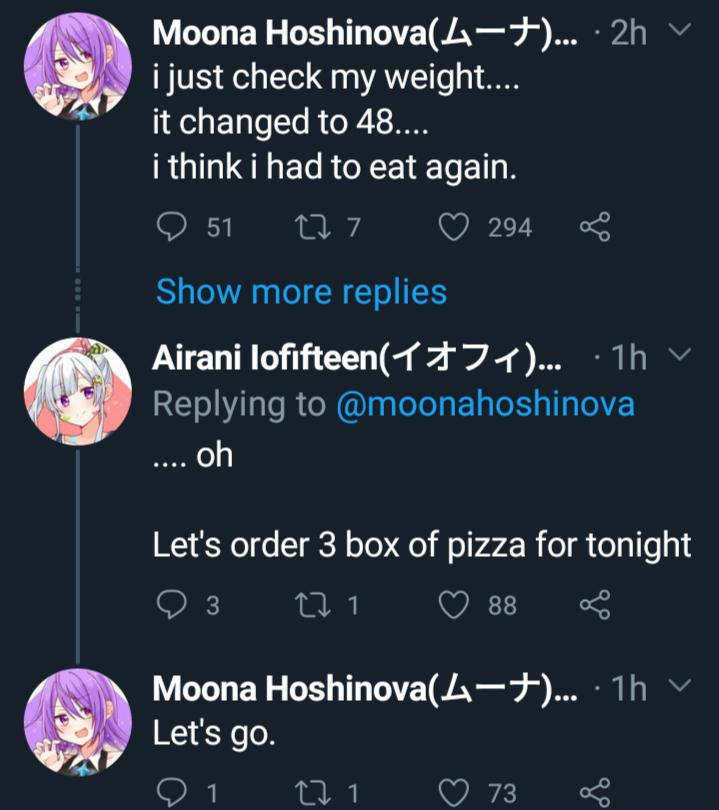Retweet Moona's weight tweet

tap(308, 229)
